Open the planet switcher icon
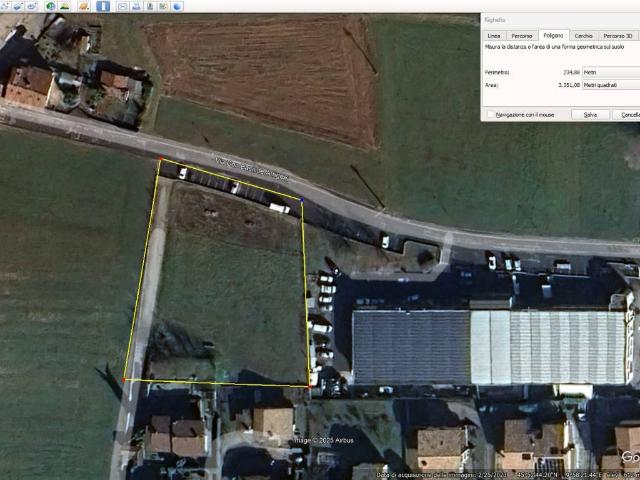 [83, 6]
